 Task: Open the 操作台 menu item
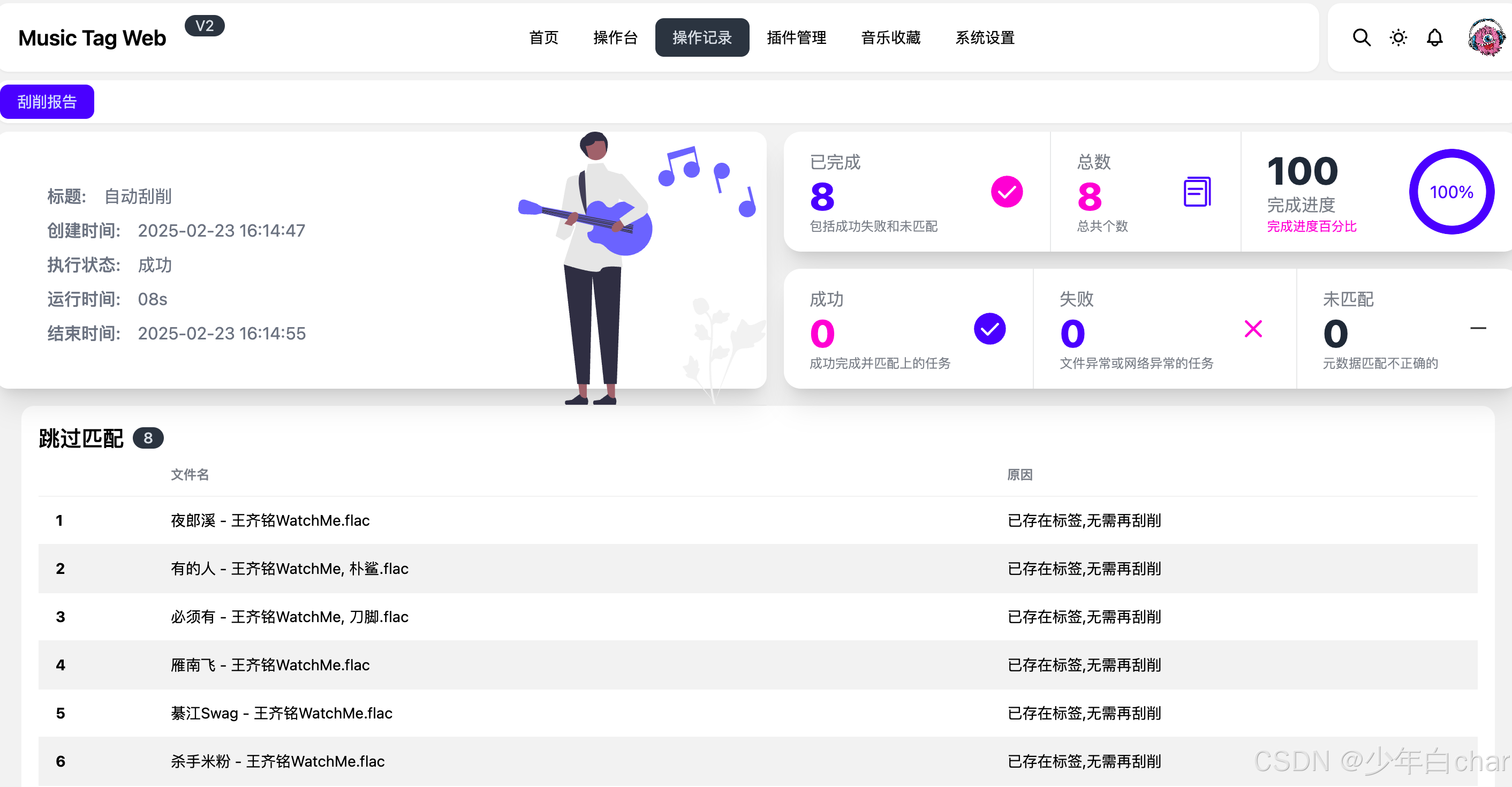point(615,37)
